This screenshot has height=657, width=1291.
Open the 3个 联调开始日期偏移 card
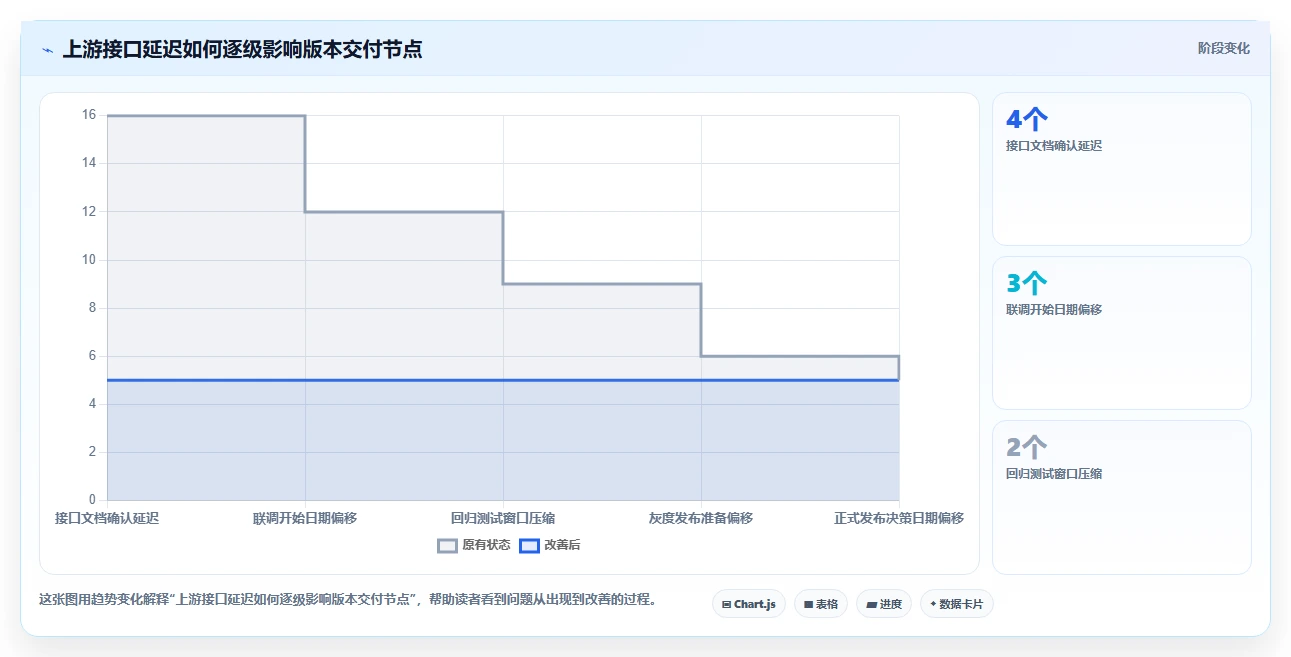[x=1121, y=333]
